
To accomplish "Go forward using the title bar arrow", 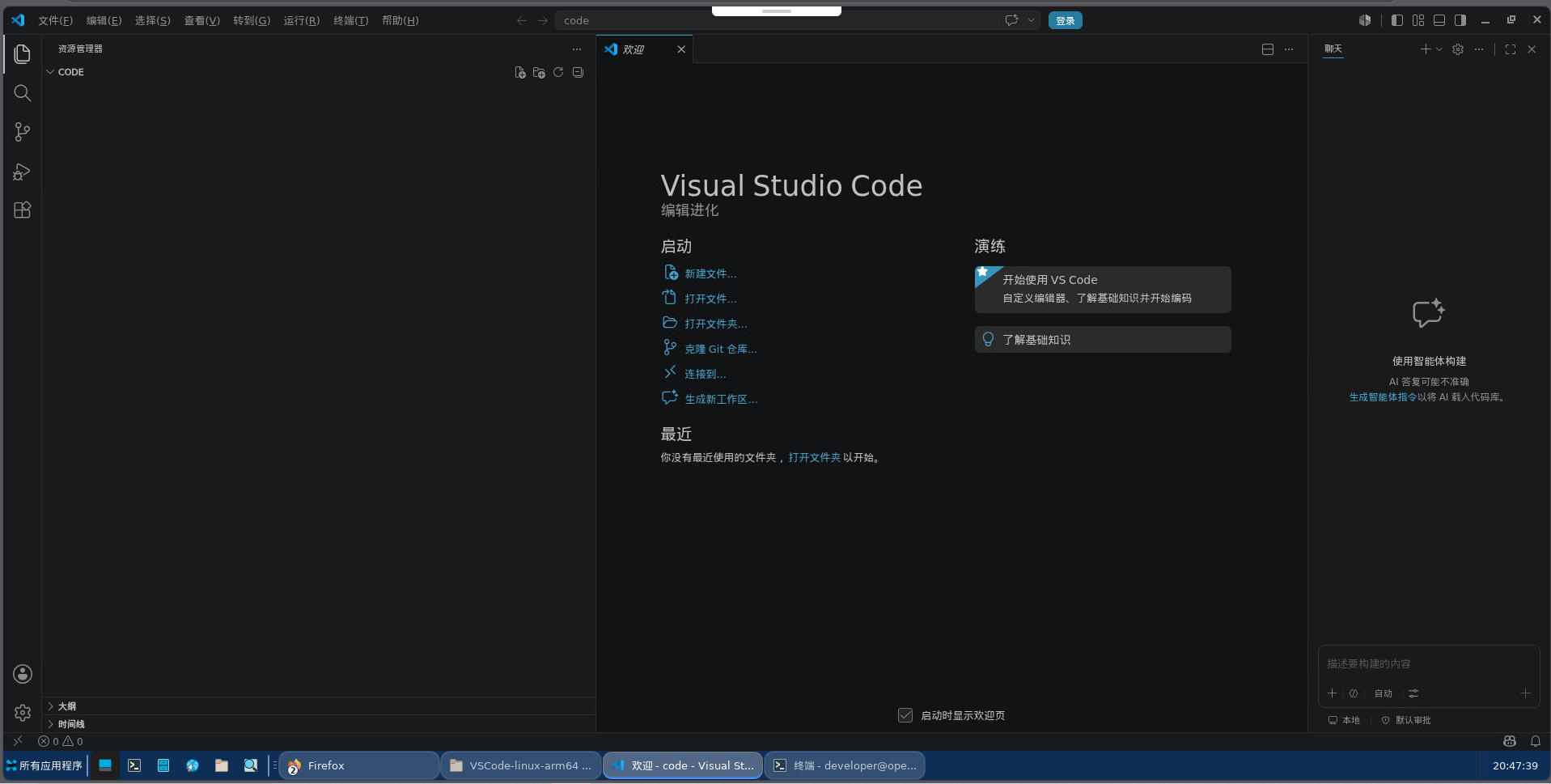I will click(x=543, y=21).
